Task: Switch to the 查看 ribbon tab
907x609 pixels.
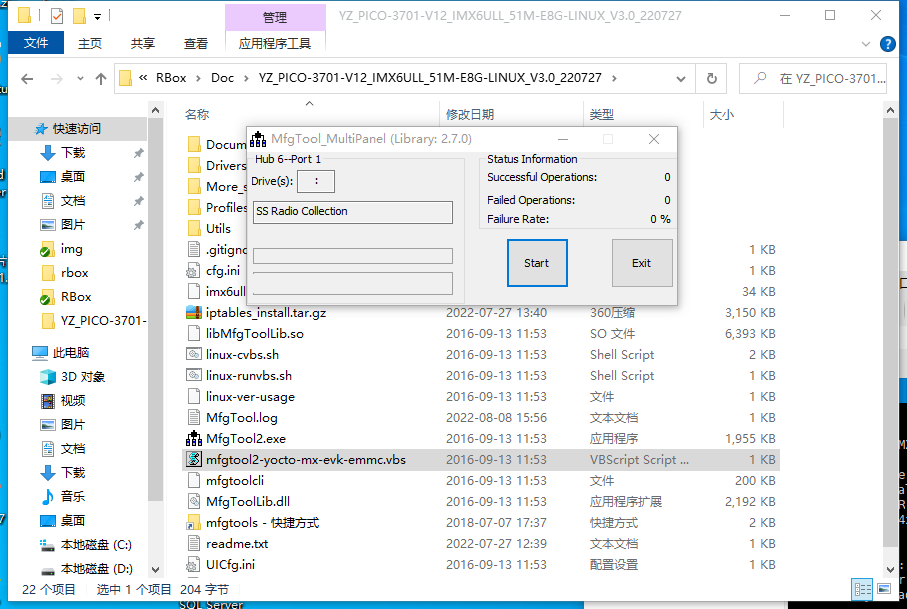Action: (196, 43)
